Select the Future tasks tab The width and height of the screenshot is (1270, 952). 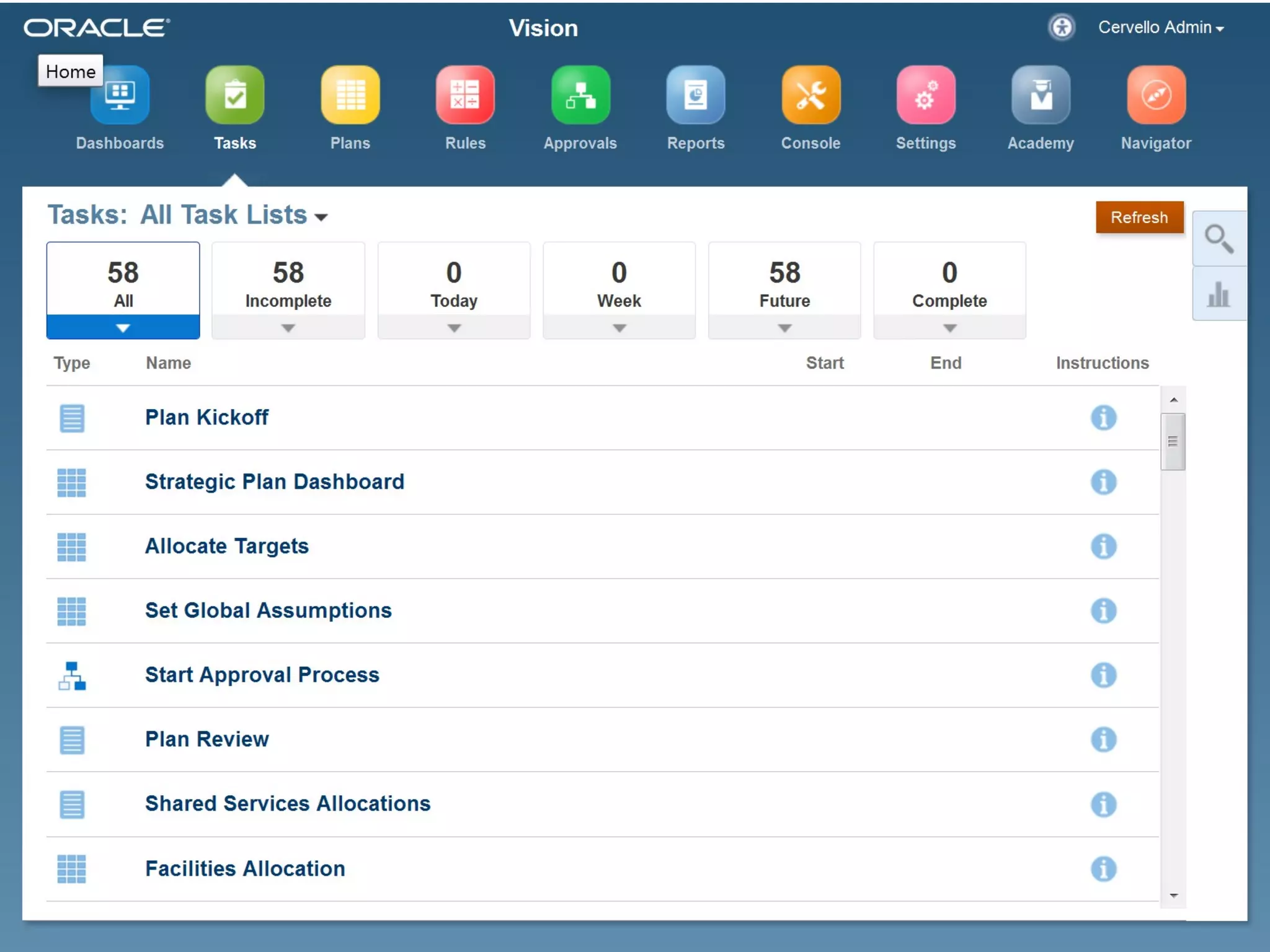(x=784, y=285)
